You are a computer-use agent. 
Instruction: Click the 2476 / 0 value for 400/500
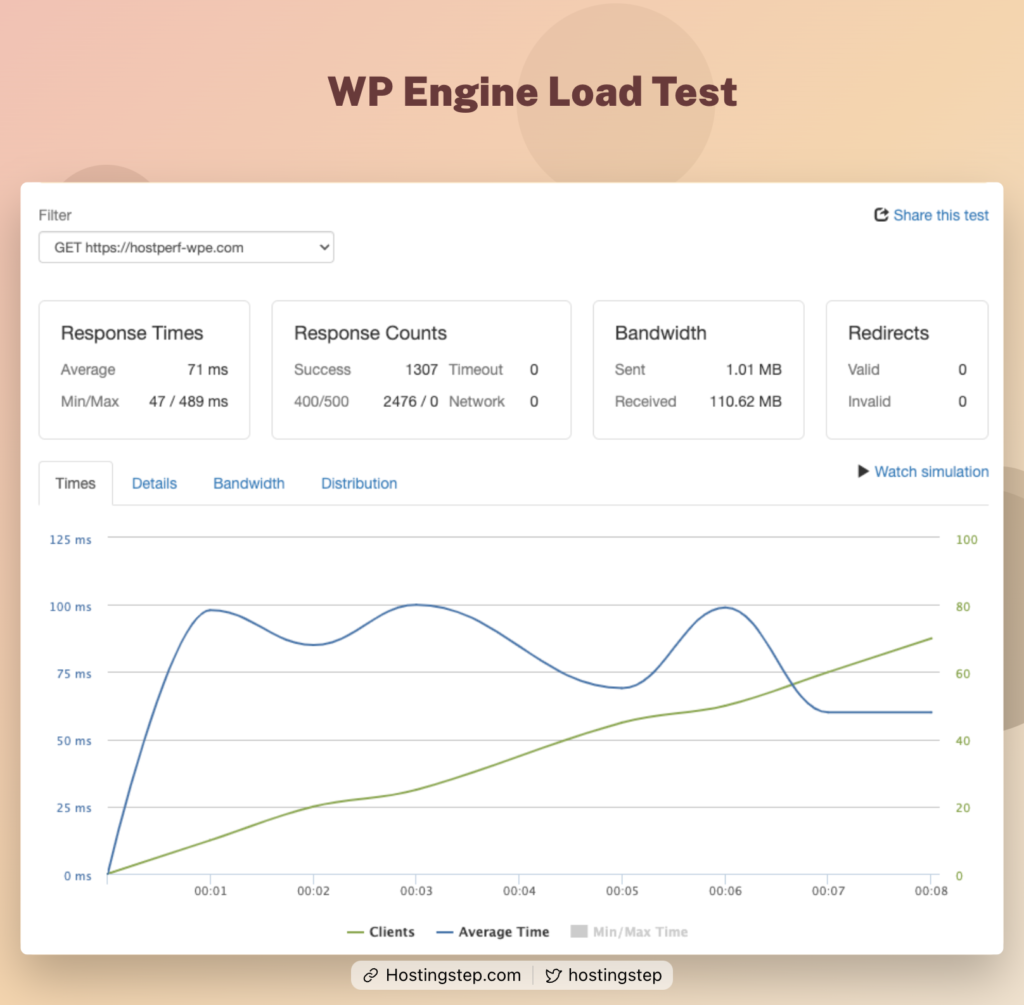(410, 402)
